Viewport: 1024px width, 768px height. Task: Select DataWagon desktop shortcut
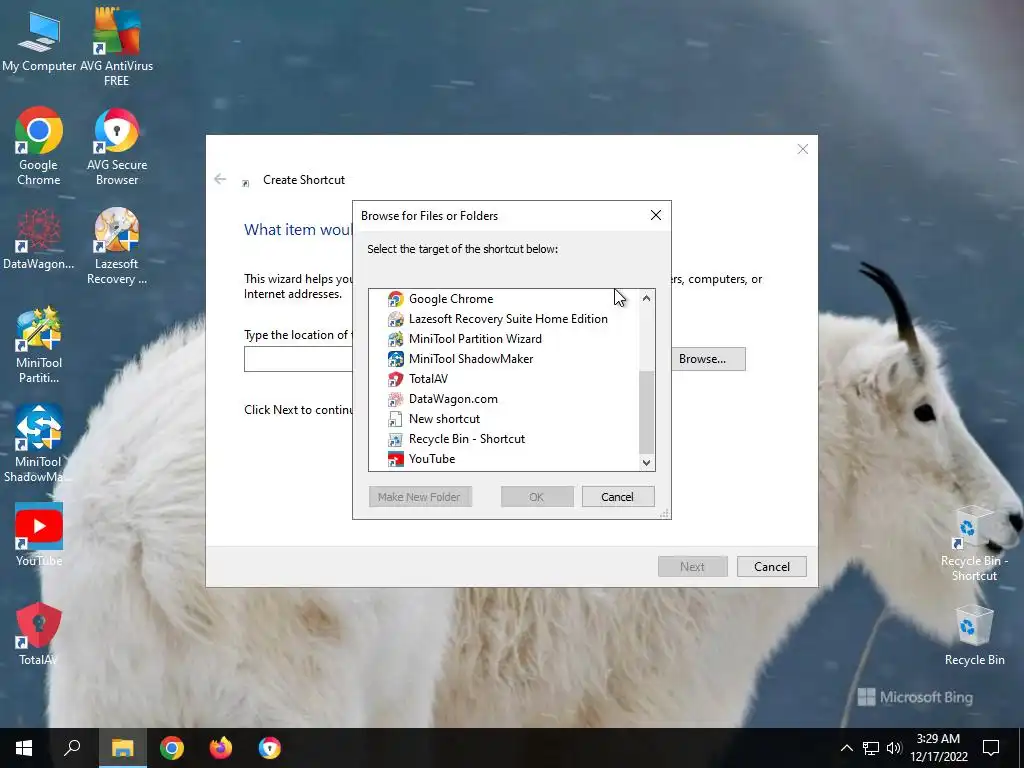coord(39,239)
